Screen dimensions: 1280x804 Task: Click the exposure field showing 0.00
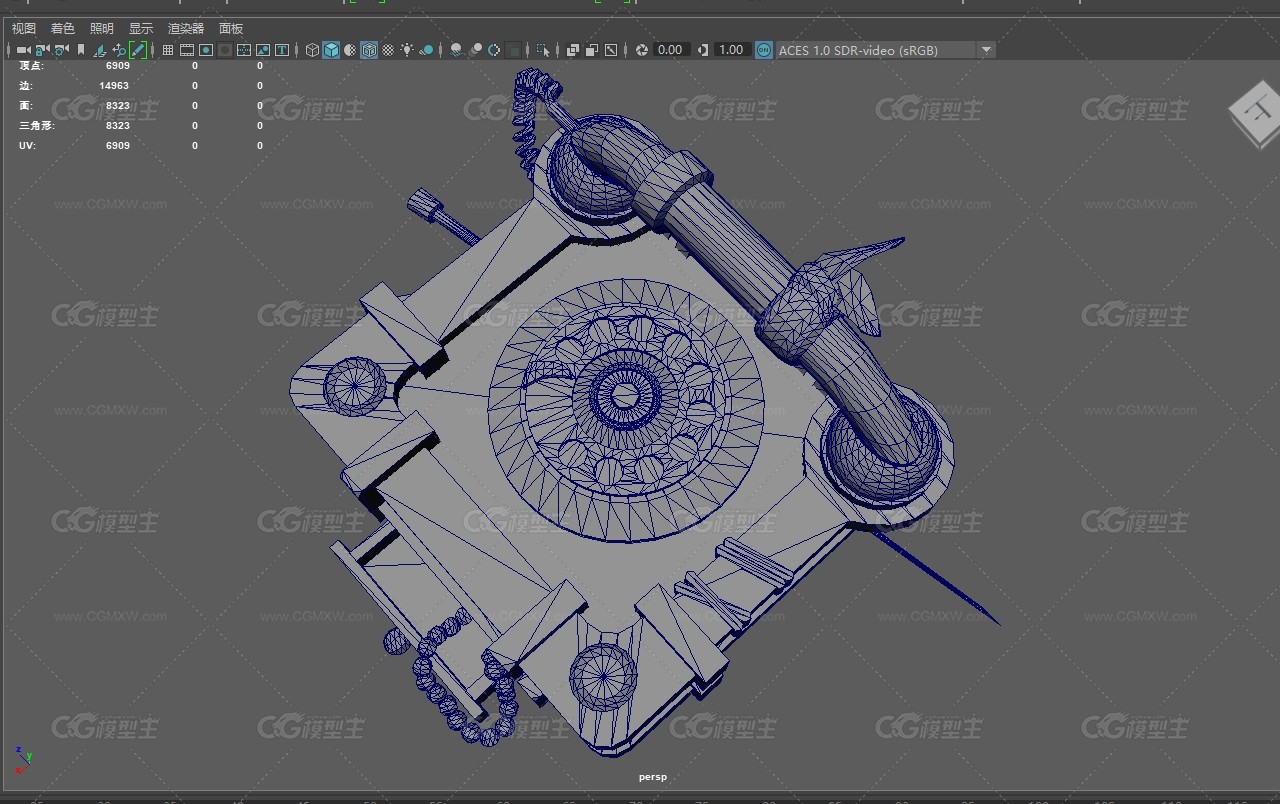click(x=670, y=50)
